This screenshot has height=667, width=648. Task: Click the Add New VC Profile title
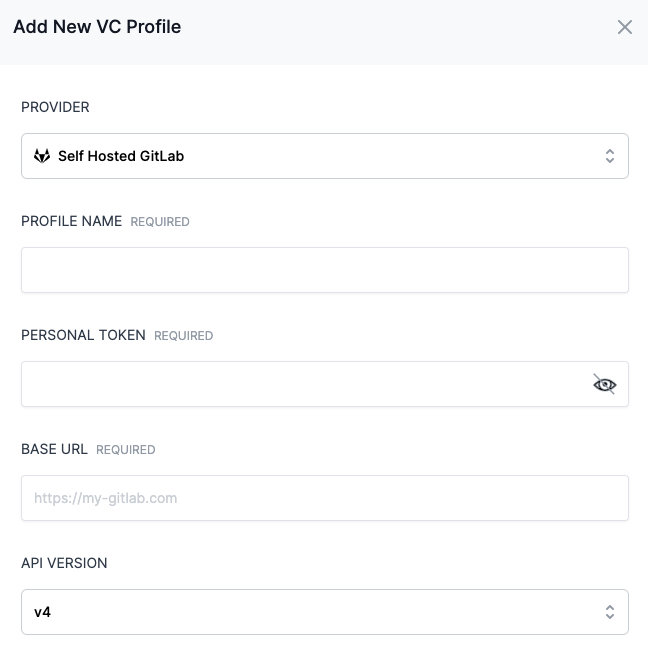pyautogui.click(x=97, y=27)
